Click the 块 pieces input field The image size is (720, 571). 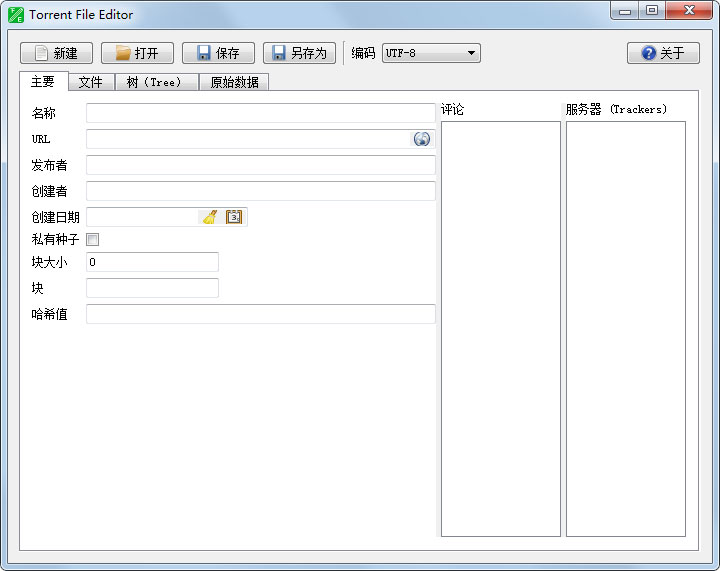click(x=152, y=288)
